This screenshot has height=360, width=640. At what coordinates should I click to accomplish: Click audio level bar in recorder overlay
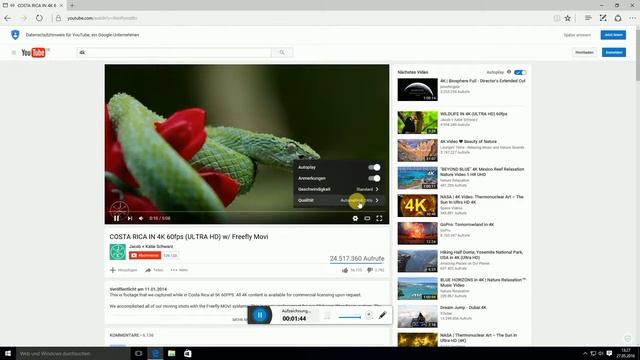pyautogui.click(x=350, y=317)
